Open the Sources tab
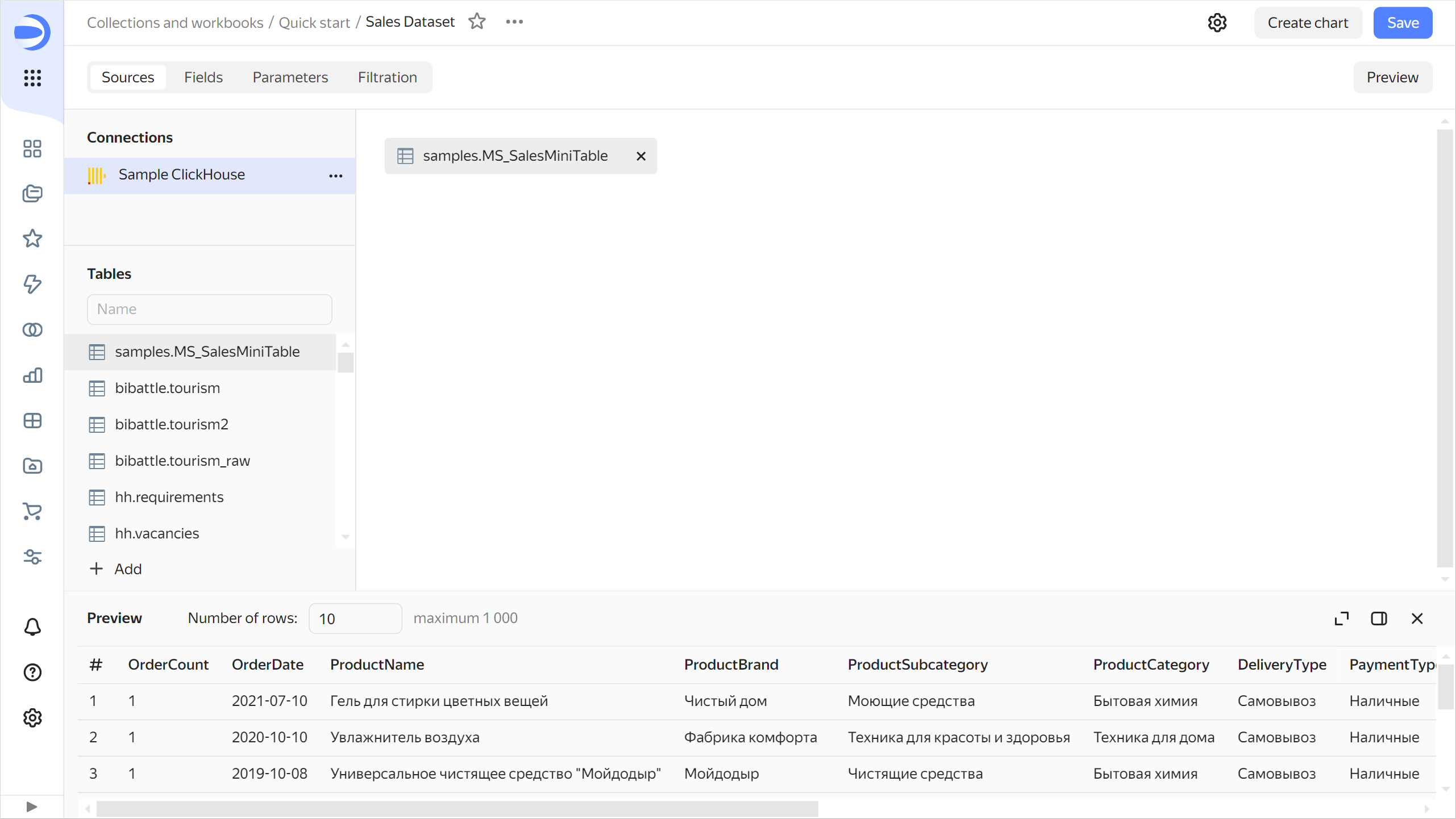The image size is (1456, 819). pos(128,77)
